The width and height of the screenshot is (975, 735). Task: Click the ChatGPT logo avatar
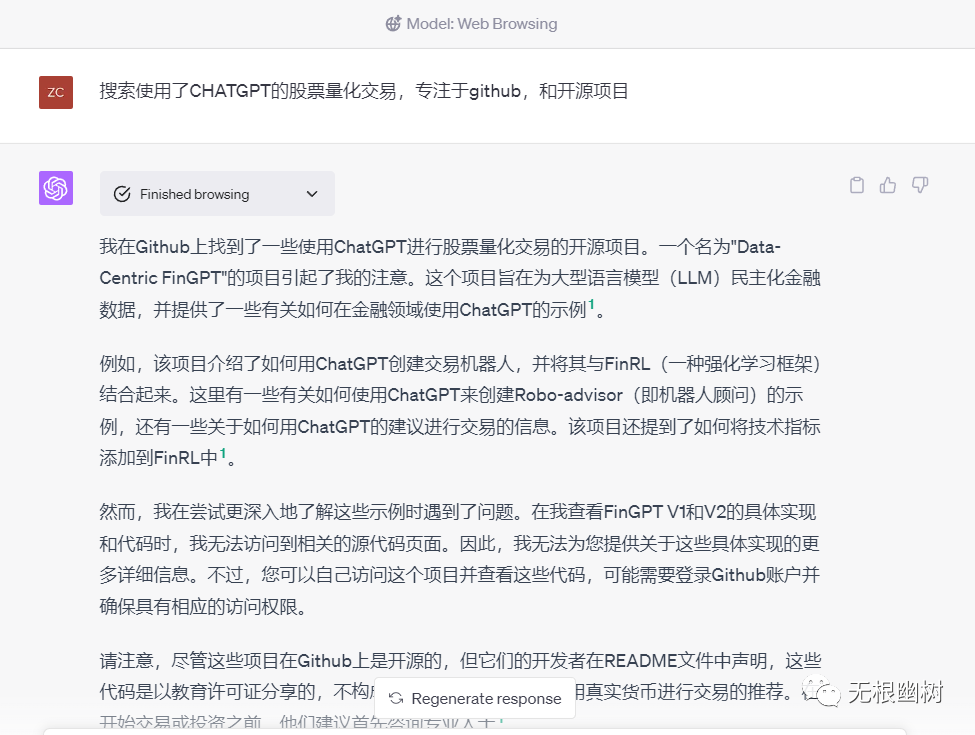[56, 188]
